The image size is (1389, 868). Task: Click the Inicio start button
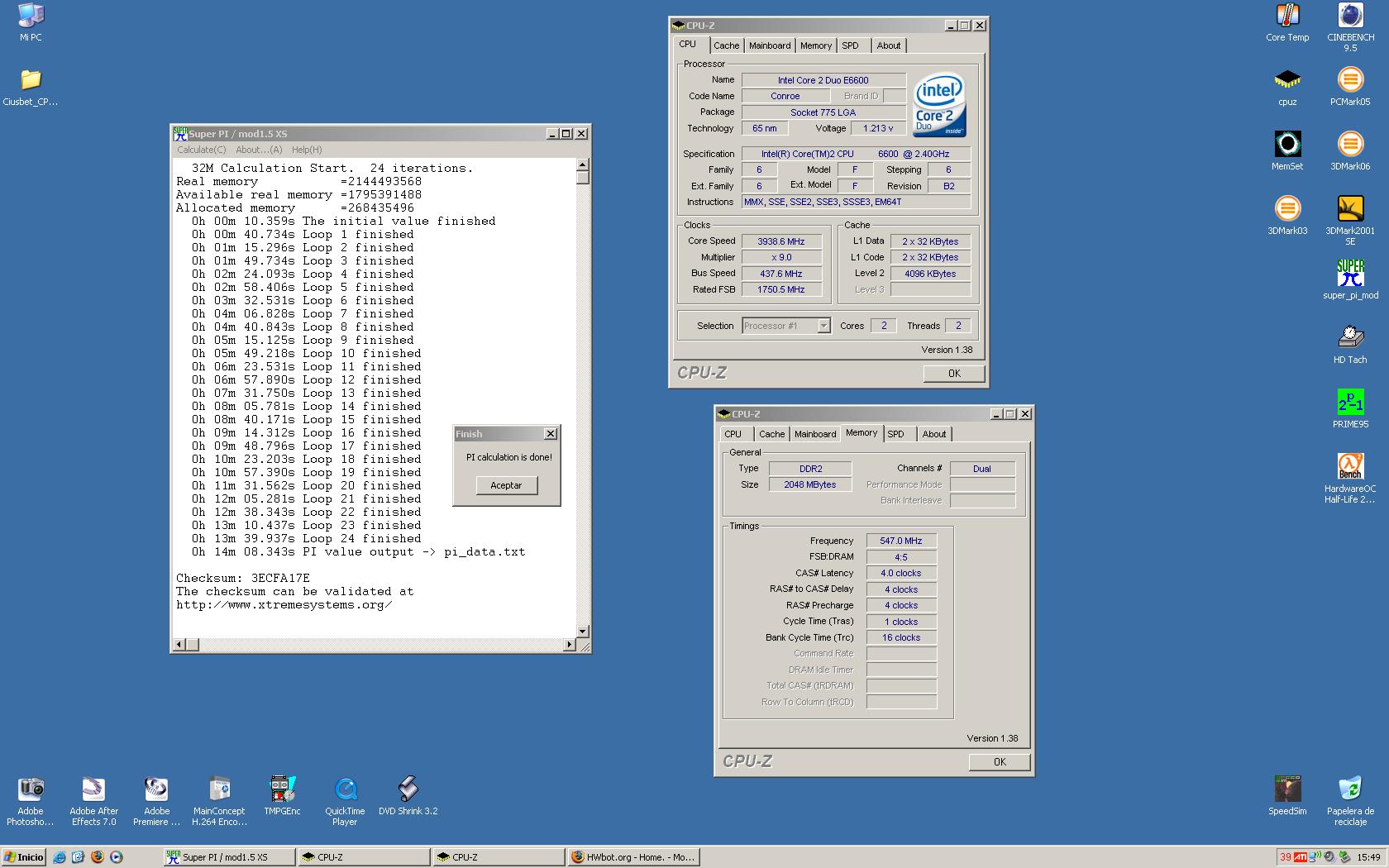[23, 857]
